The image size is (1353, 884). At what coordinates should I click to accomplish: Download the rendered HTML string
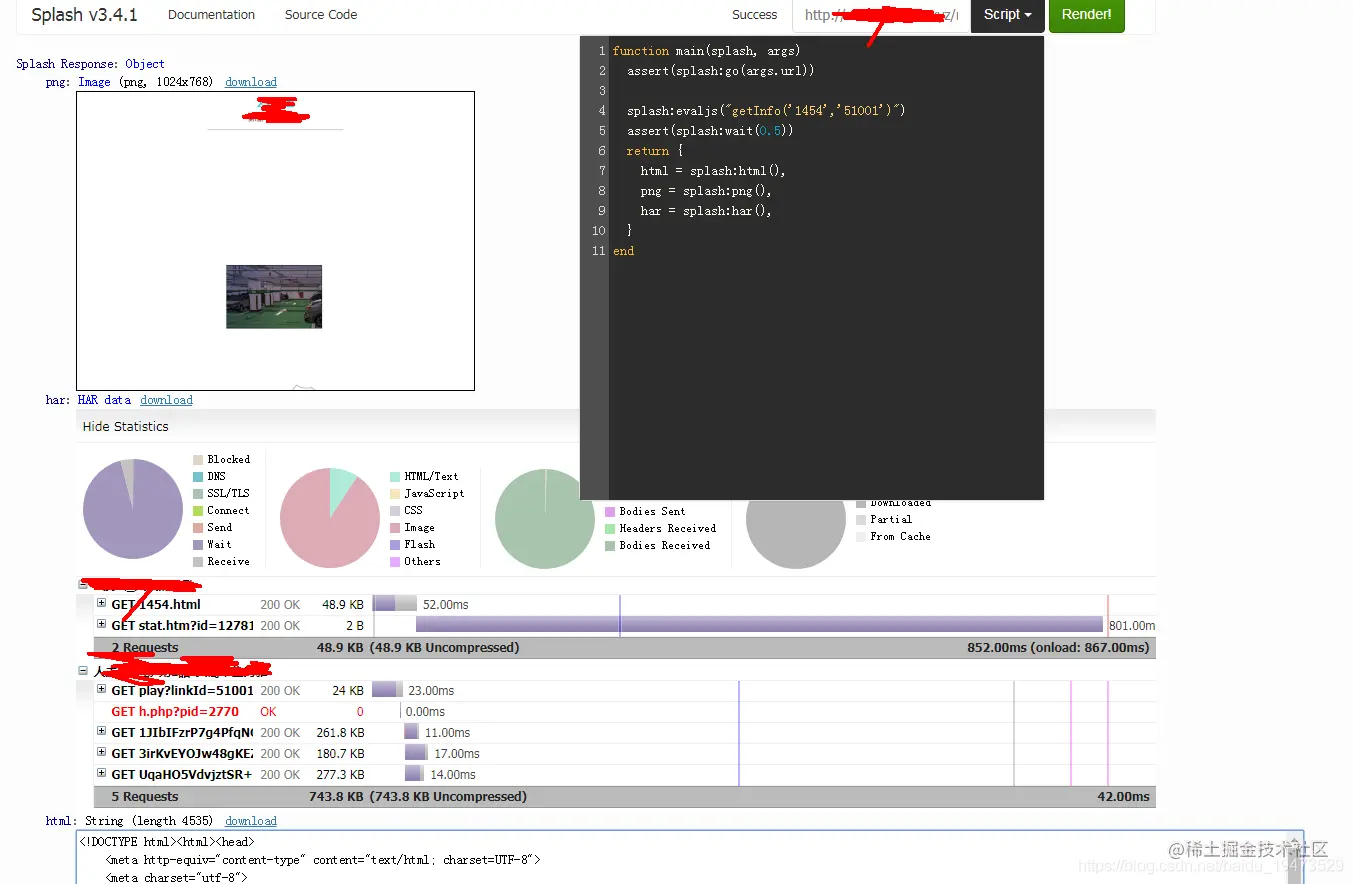point(250,820)
